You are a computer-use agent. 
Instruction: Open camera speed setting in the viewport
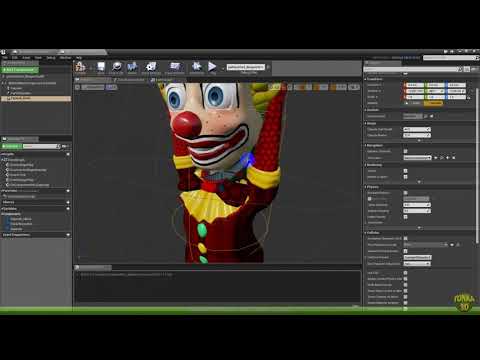point(354,87)
